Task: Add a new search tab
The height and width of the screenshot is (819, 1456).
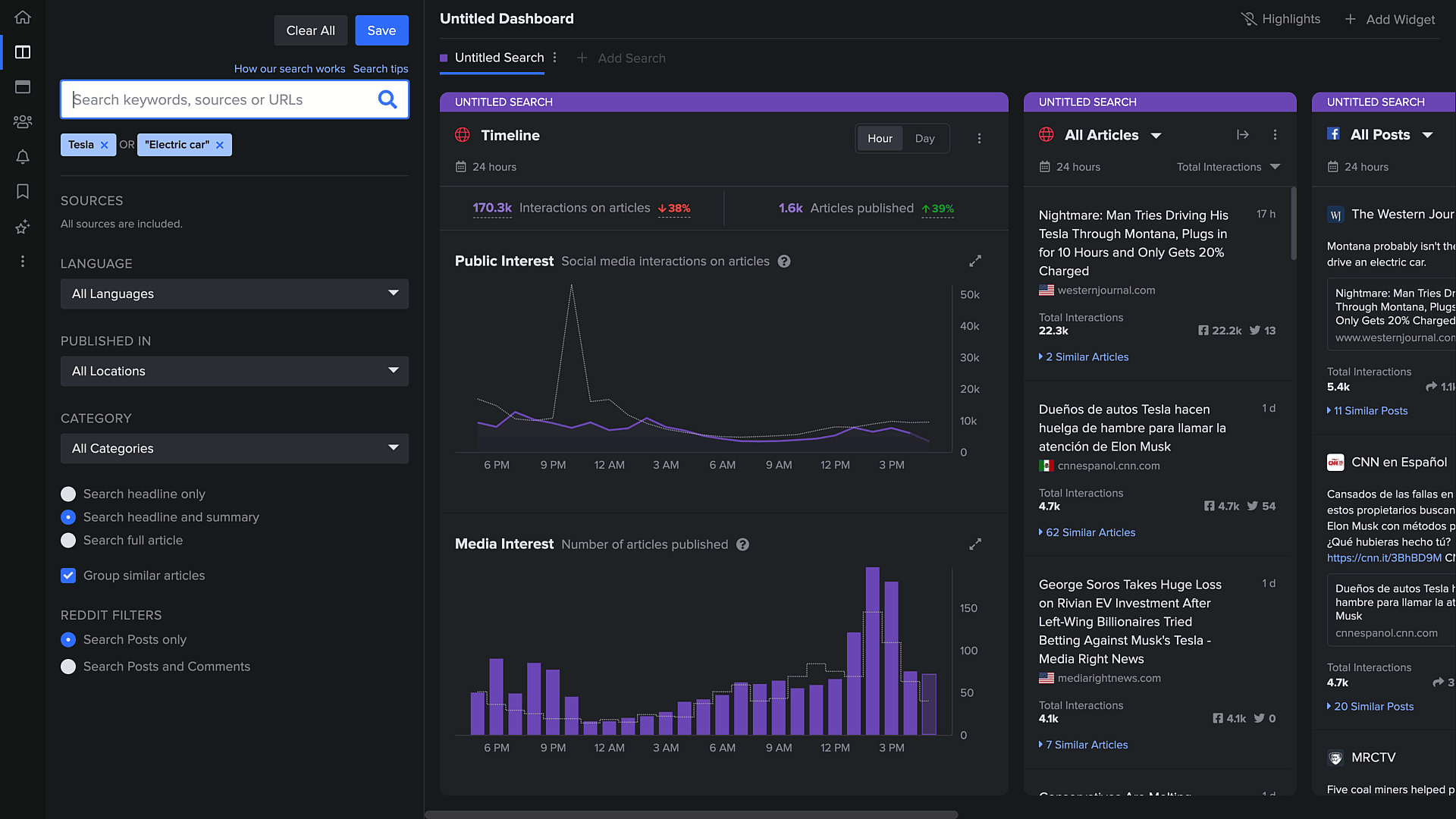Action: tap(621, 58)
